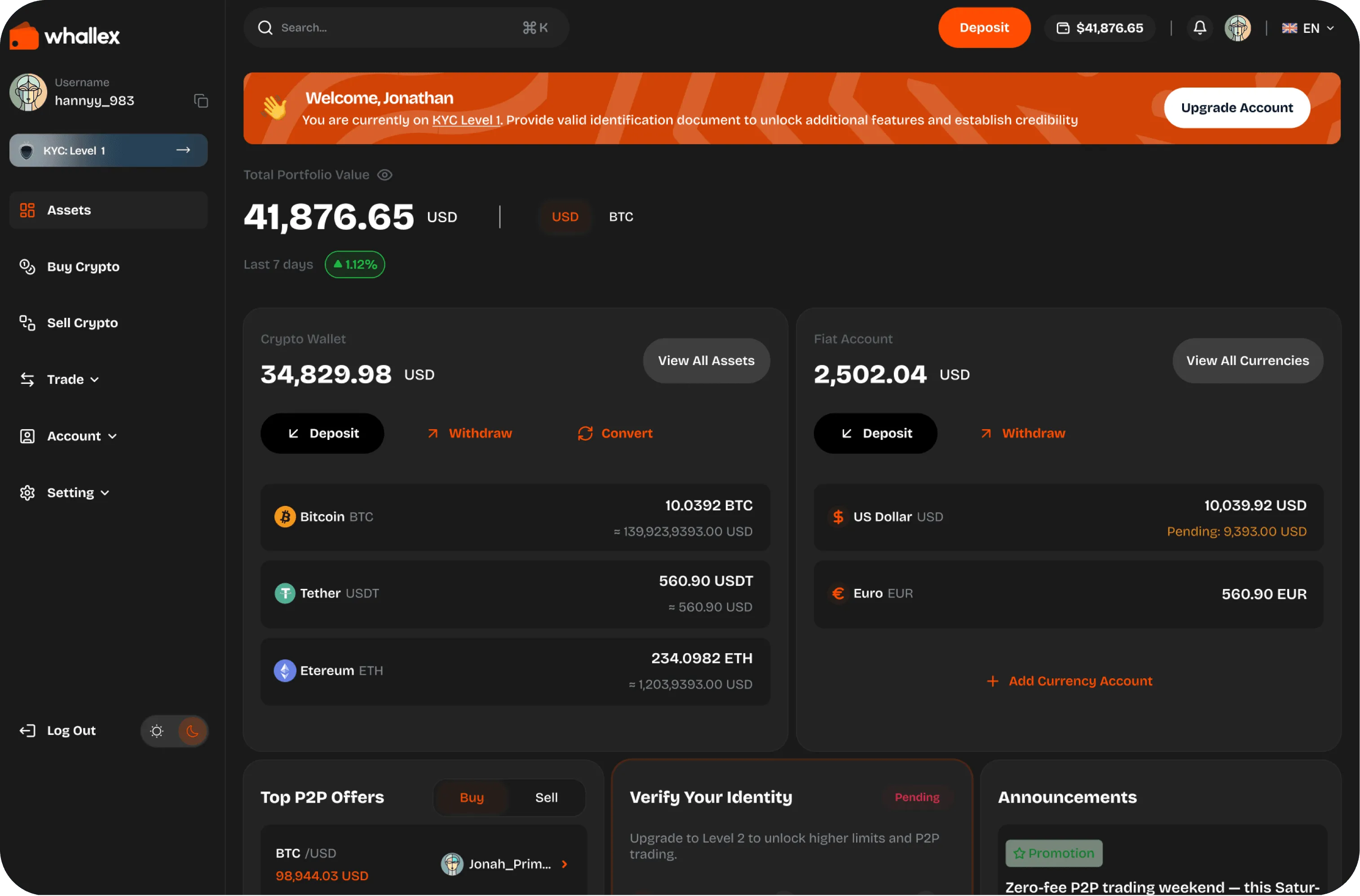
Task: Click Crypto Wallet Deposit button
Action: click(x=322, y=433)
